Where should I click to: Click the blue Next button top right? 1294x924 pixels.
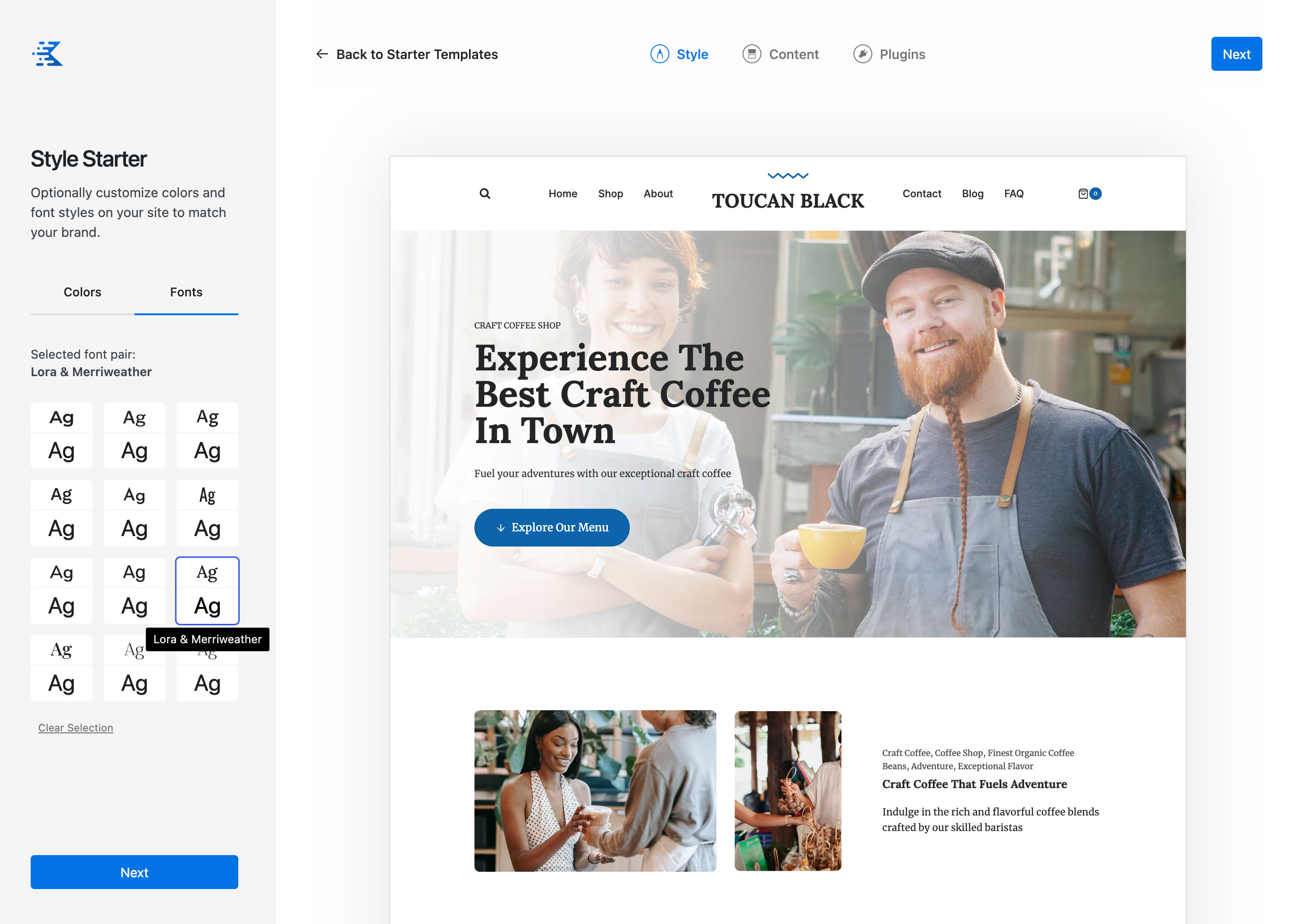(1236, 53)
